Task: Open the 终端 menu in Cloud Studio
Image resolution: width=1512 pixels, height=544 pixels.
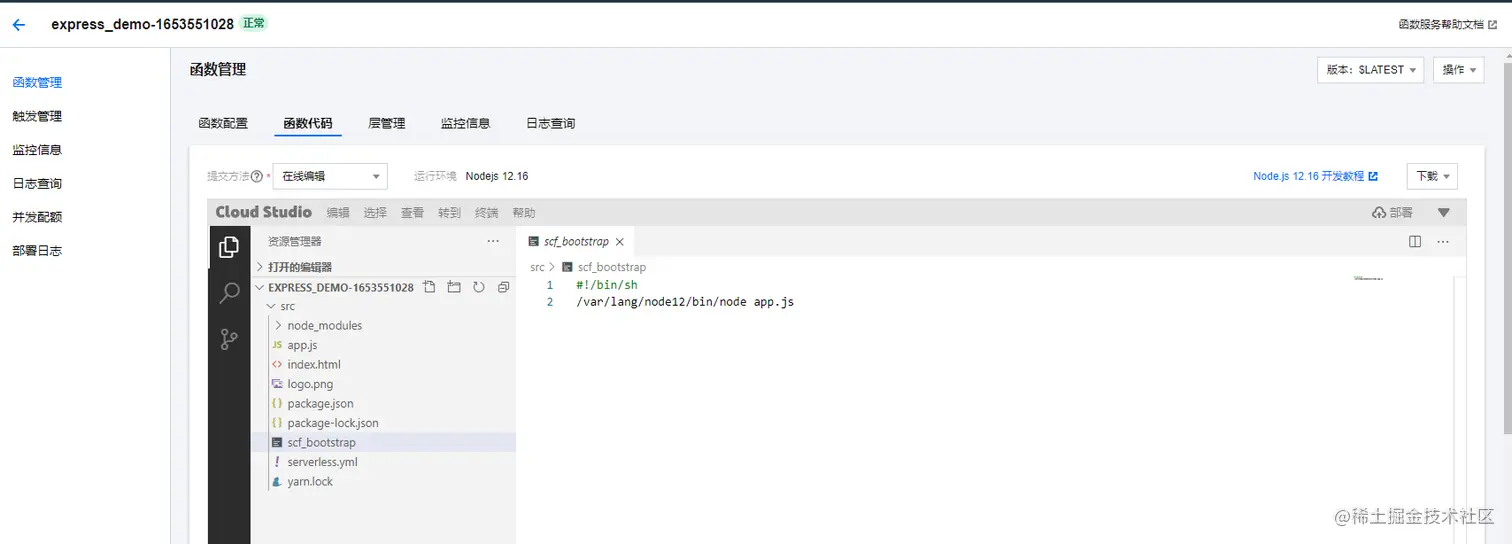Action: [x=486, y=213]
